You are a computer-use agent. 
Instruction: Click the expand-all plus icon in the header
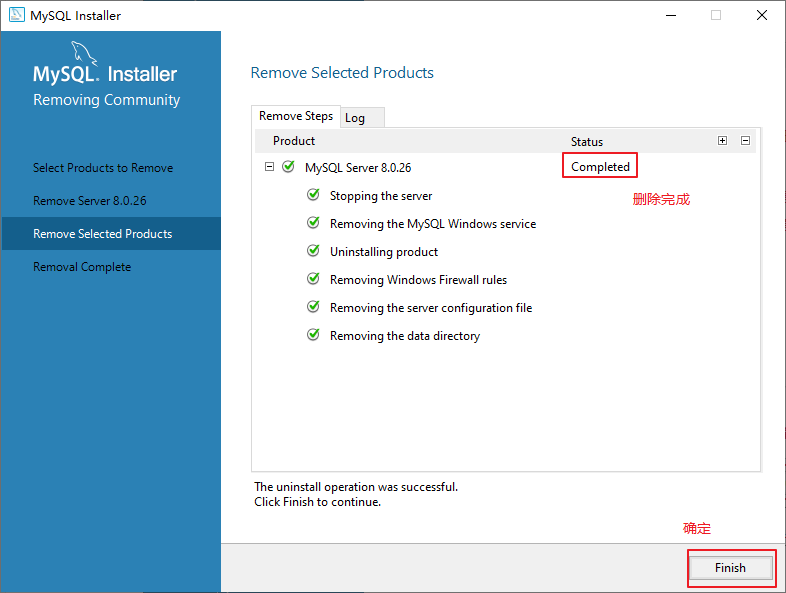pyautogui.click(x=722, y=140)
